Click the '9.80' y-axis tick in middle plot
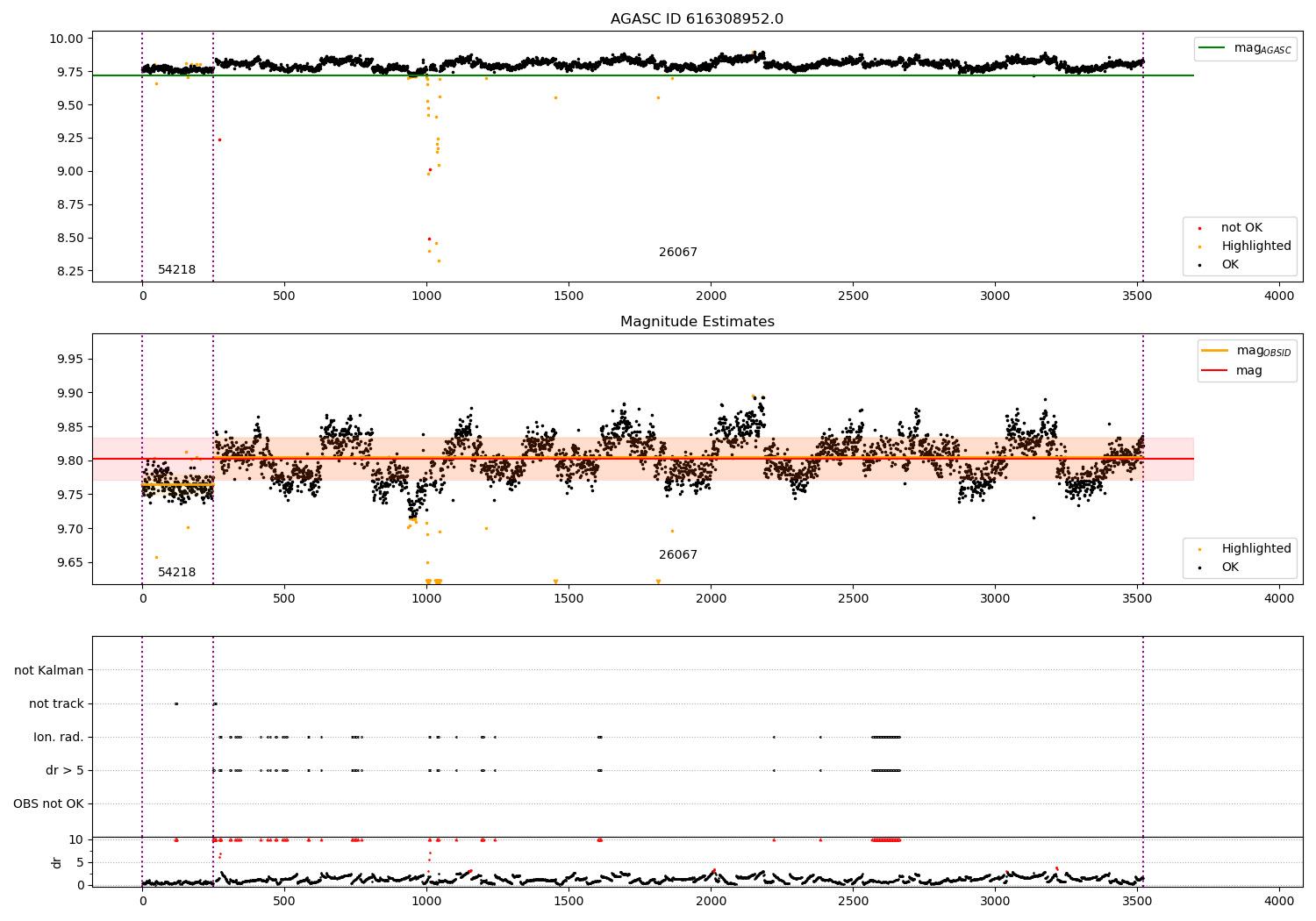This screenshot has height=921, width=1316. [70, 460]
